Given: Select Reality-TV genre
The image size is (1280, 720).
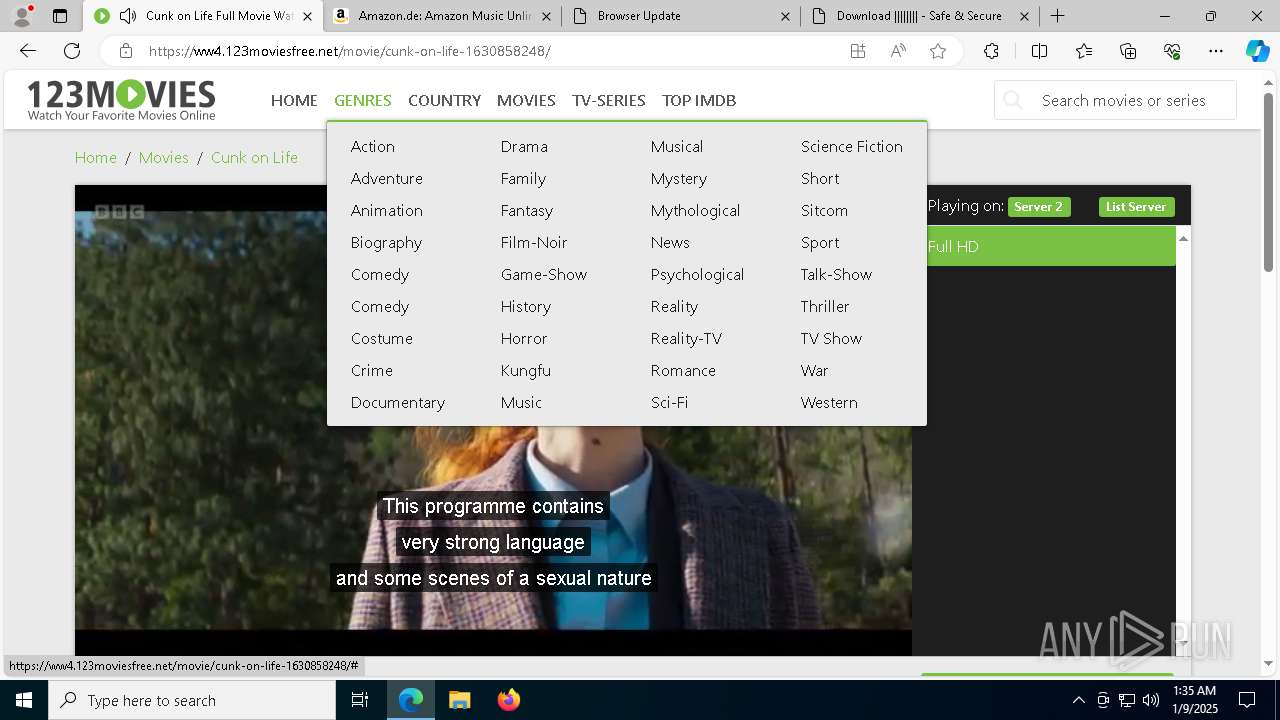Looking at the screenshot, I should pos(686,338).
